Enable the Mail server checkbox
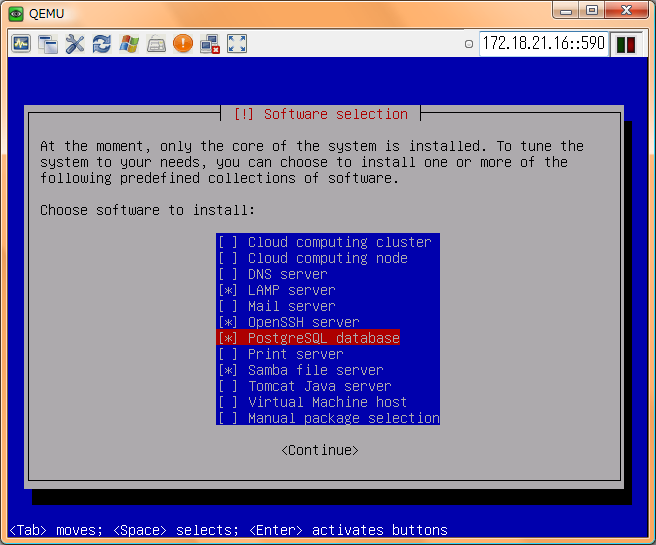This screenshot has height=545, width=656. [x=228, y=306]
